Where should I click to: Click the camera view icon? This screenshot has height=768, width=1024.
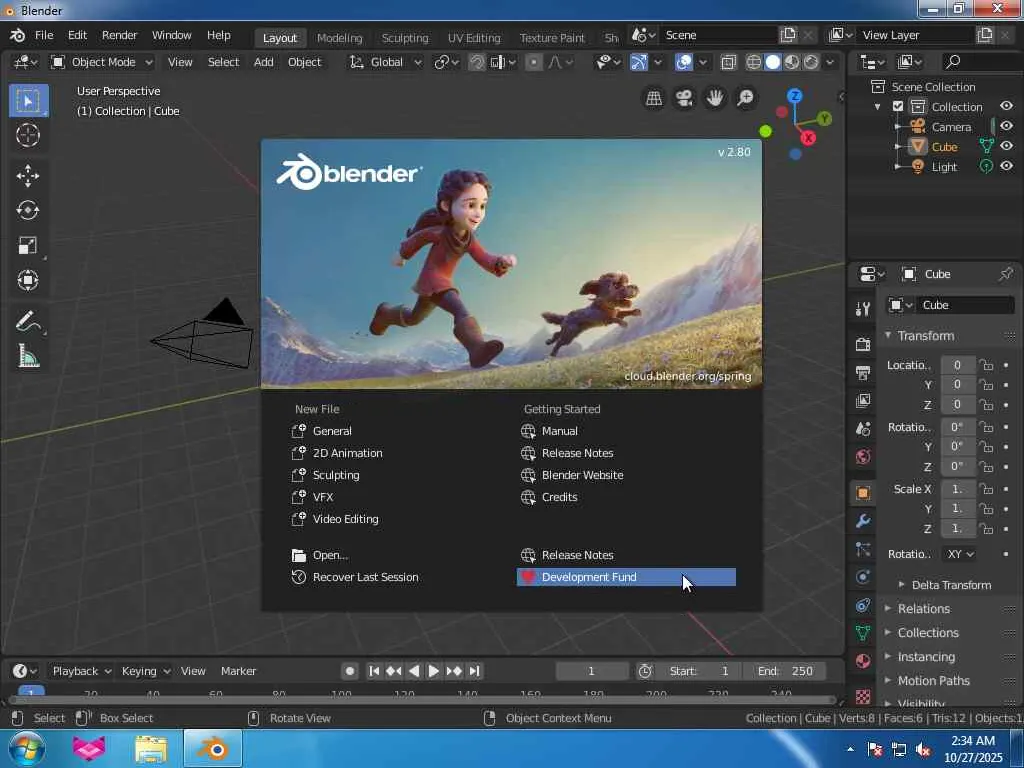[x=684, y=98]
